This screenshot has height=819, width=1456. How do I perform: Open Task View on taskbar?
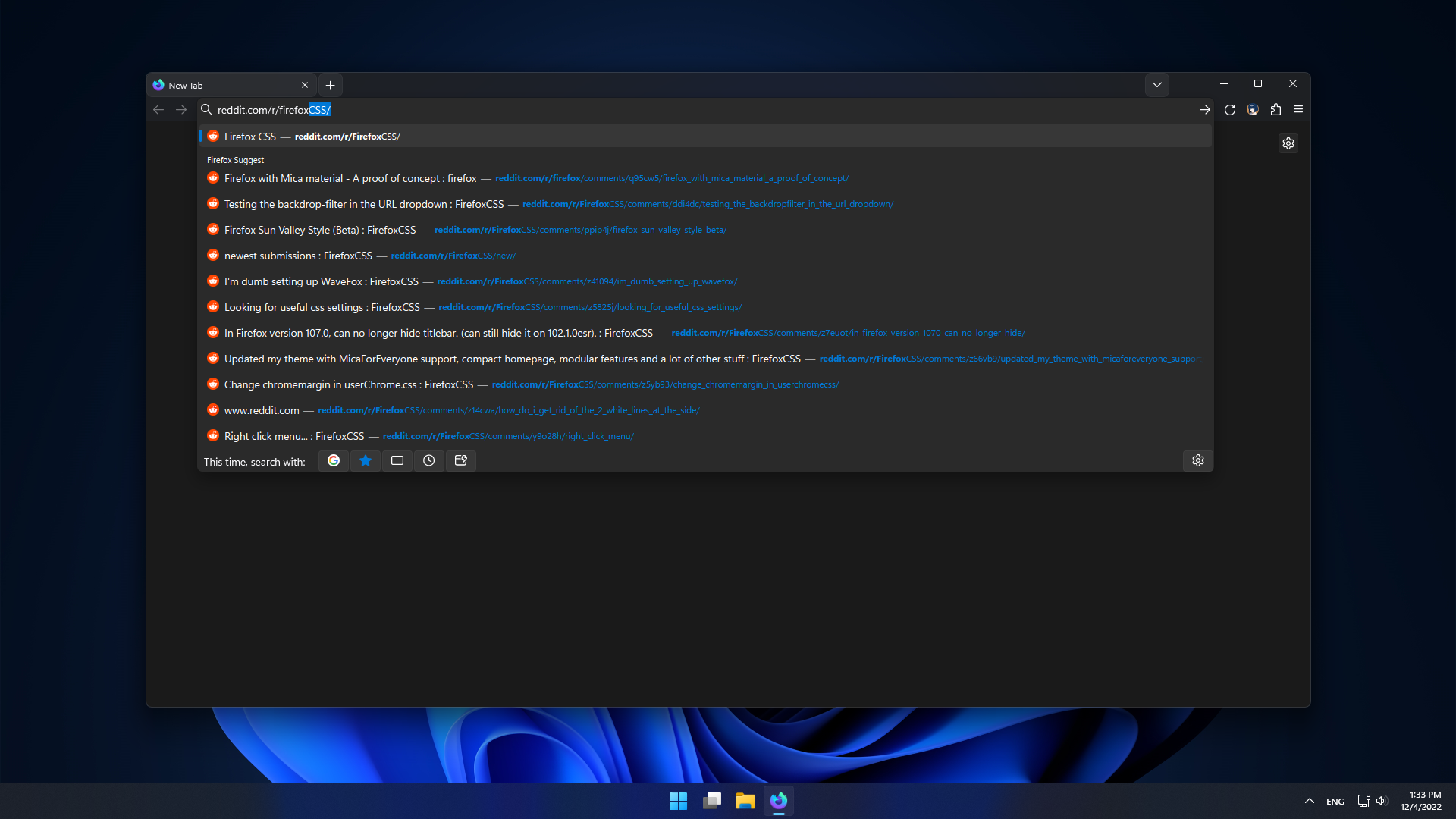pyautogui.click(x=711, y=801)
